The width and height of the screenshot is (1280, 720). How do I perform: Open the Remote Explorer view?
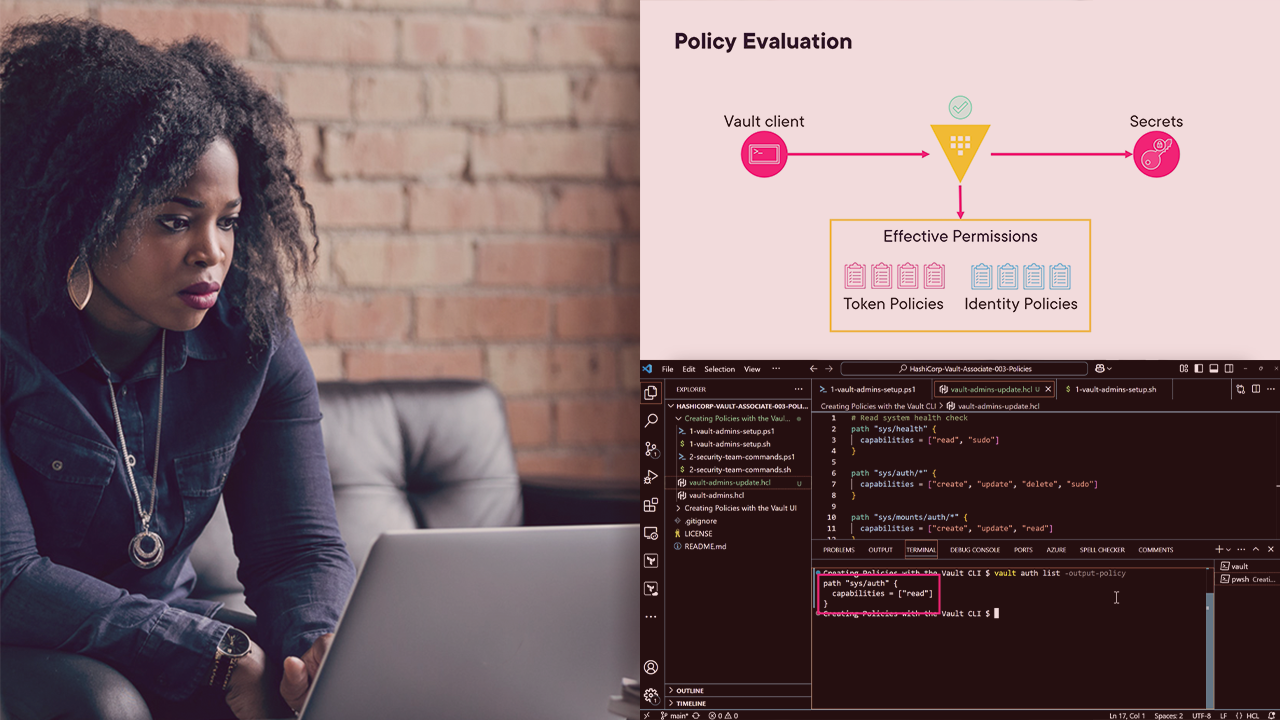(651, 533)
